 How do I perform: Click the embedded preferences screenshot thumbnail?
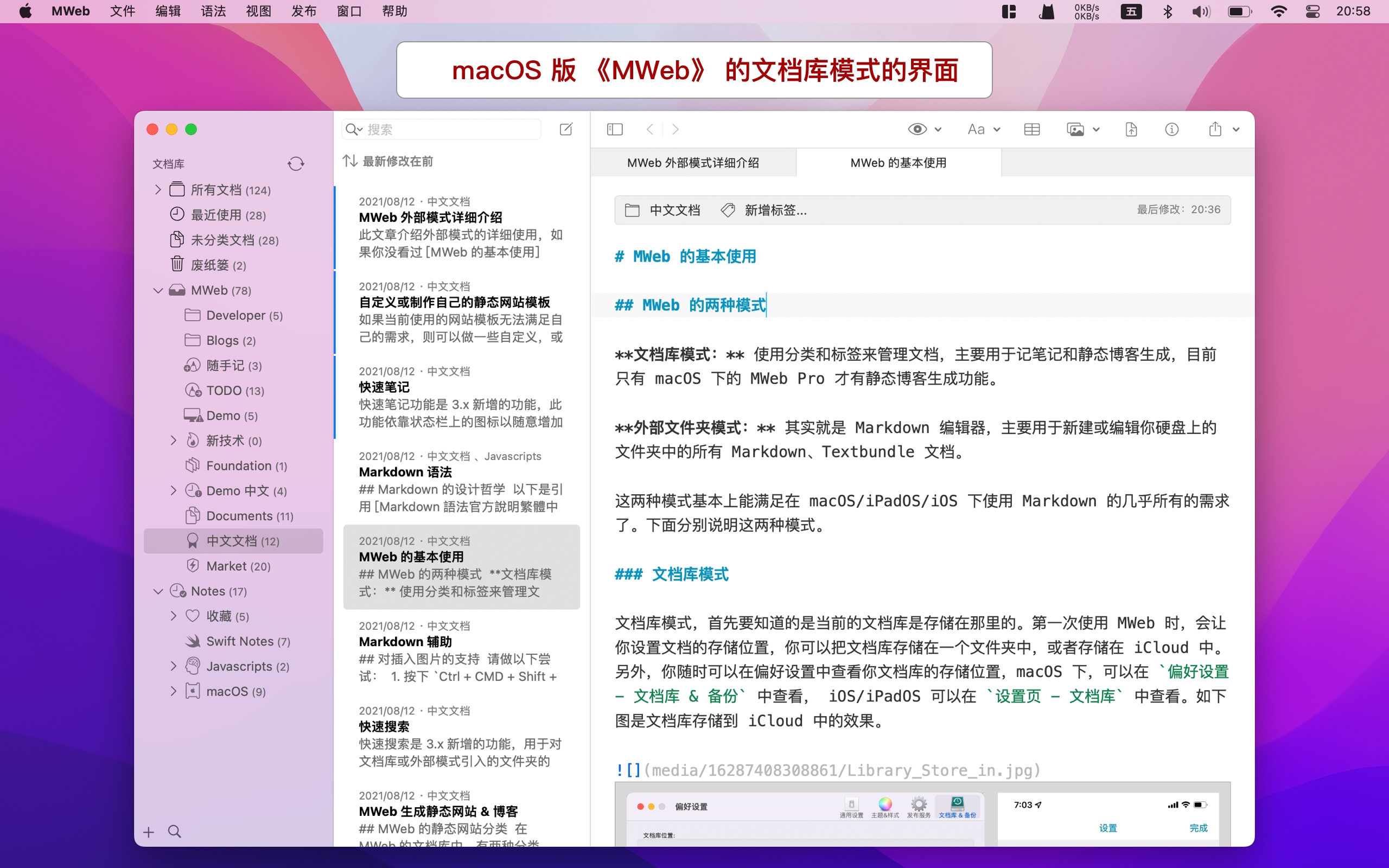(x=922, y=814)
